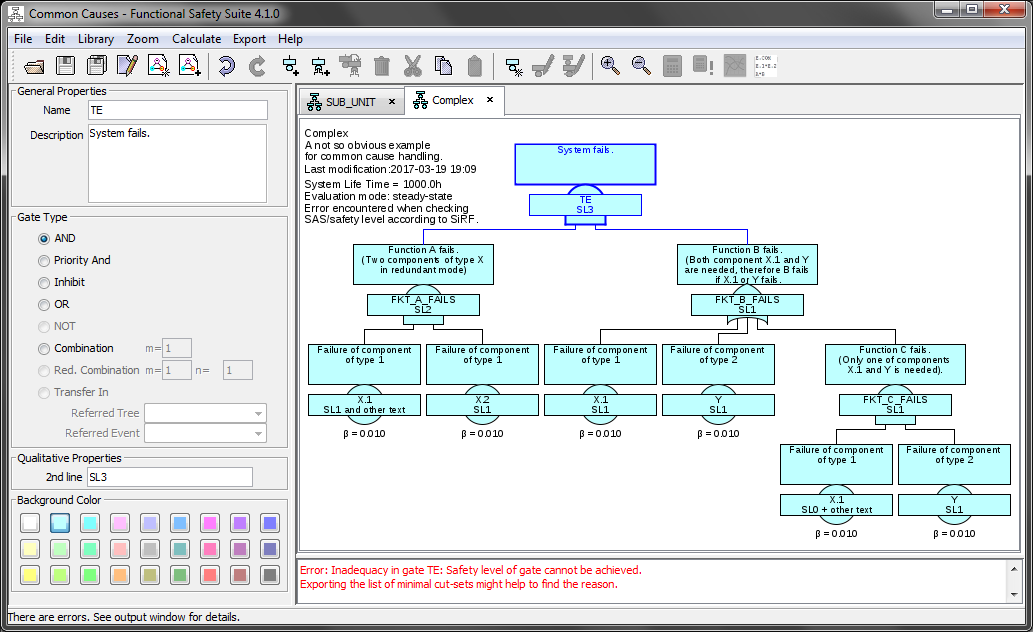1033x632 pixels.
Task: Click the Add gate icon in toolbar
Action: click(x=291, y=67)
